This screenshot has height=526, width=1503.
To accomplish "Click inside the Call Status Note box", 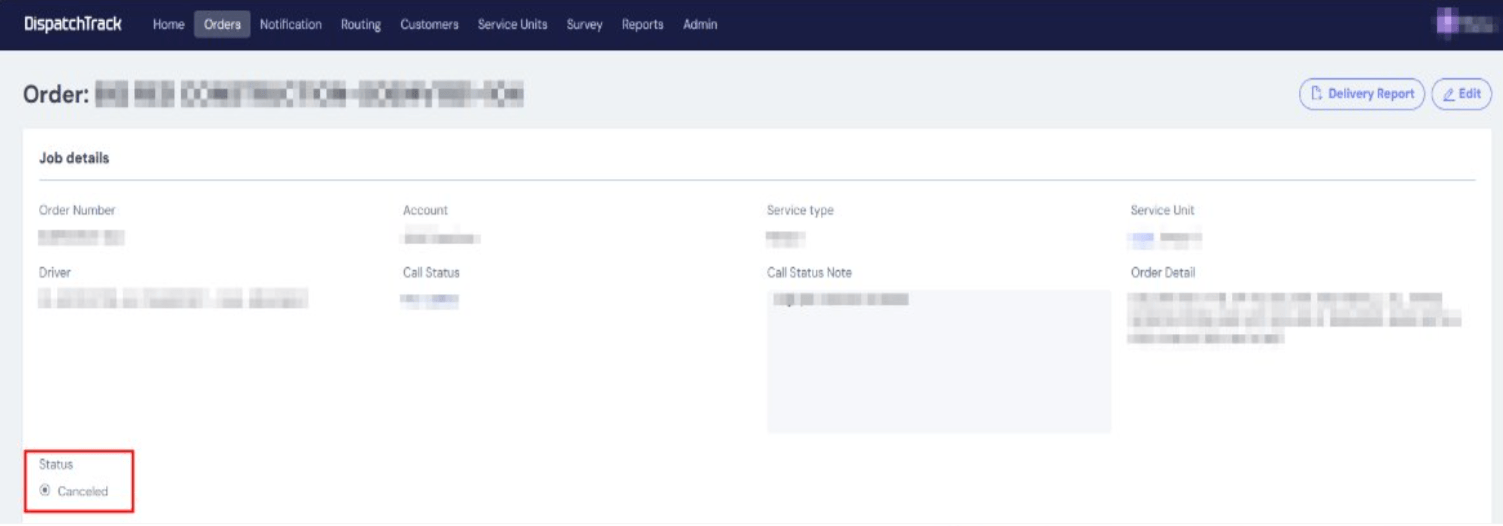I will (938, 361).
